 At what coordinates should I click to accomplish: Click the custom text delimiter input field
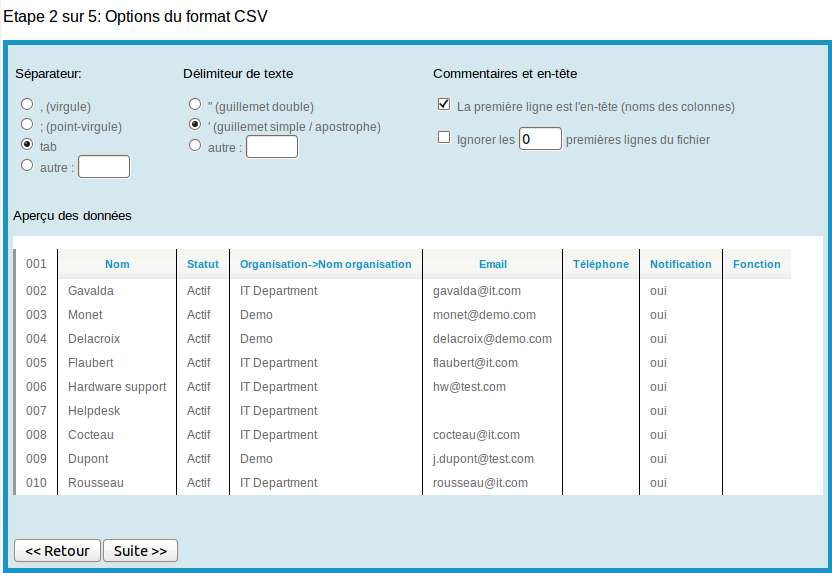(x=272, y=147)
